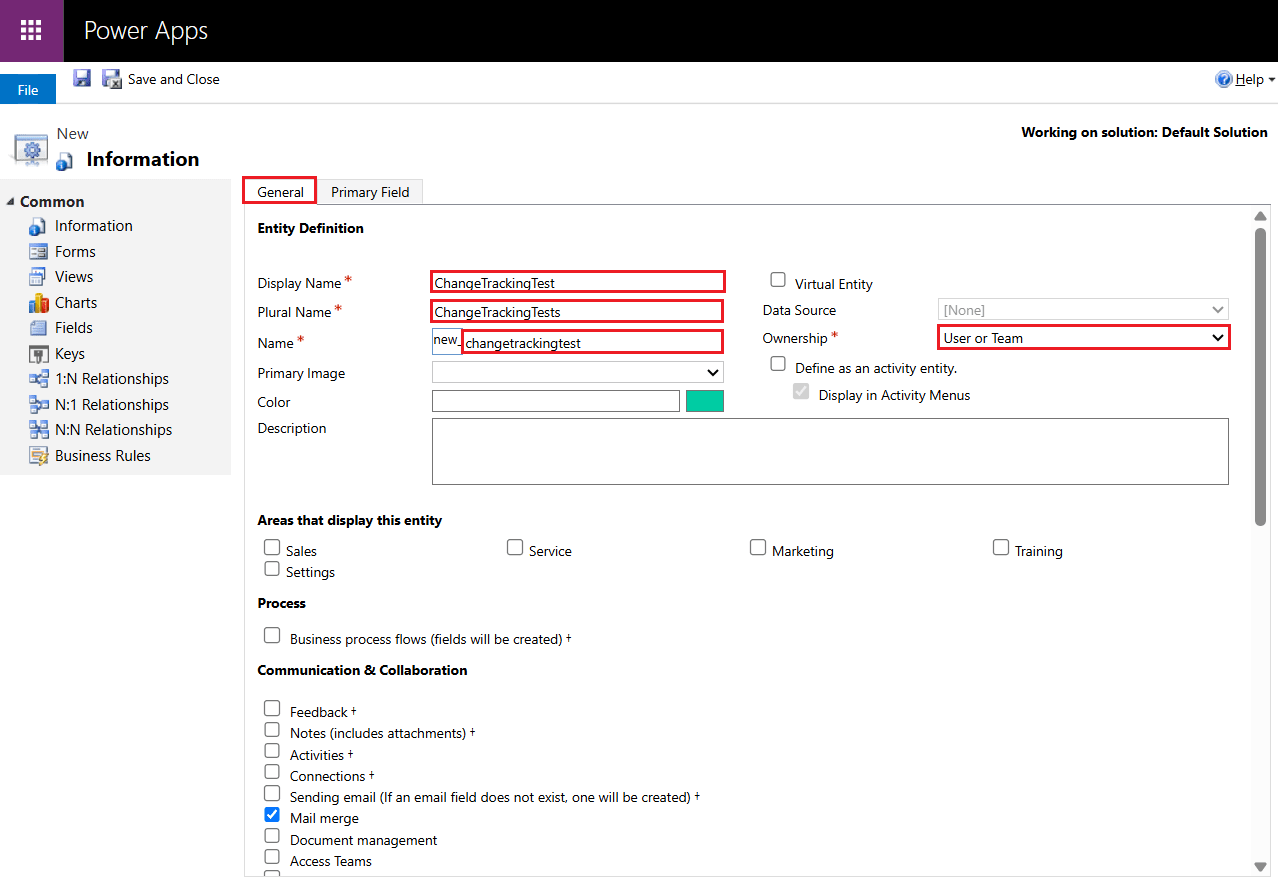Click the Help question mark icon
Image resolution: width=1278 pixels, height=877 pixels.
coord(1223,79)
